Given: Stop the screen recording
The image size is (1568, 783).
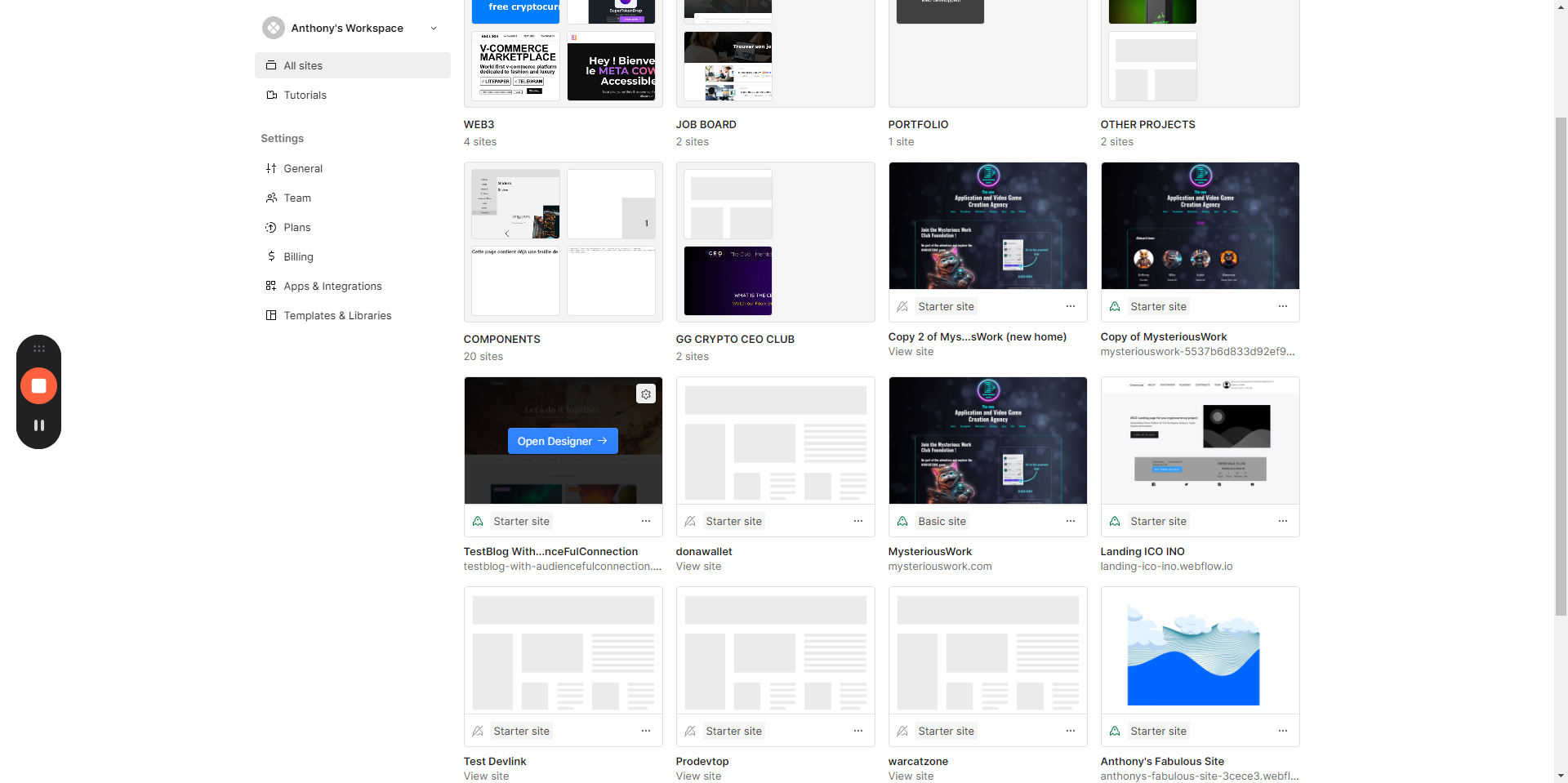Looking at the screenshot, I should (x=38, y=386).
